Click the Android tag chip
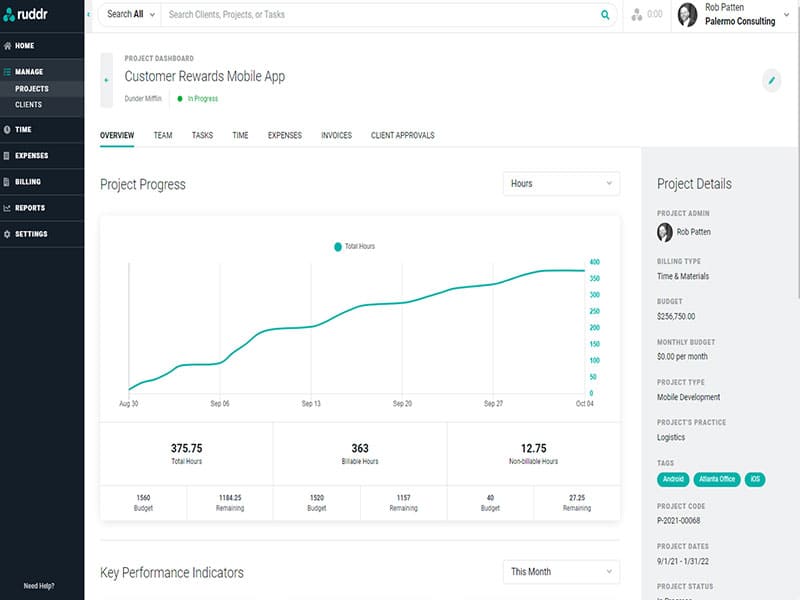 672,479
